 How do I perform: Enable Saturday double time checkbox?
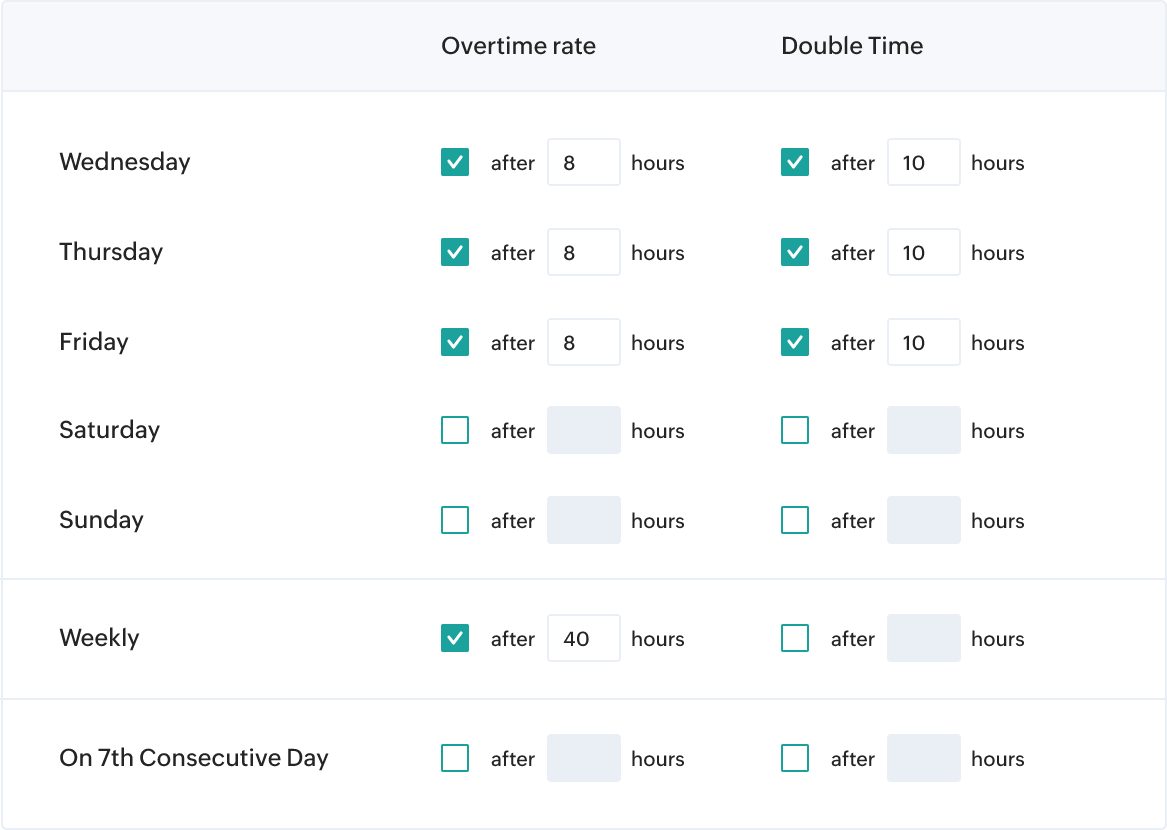[x=795, y=430]
